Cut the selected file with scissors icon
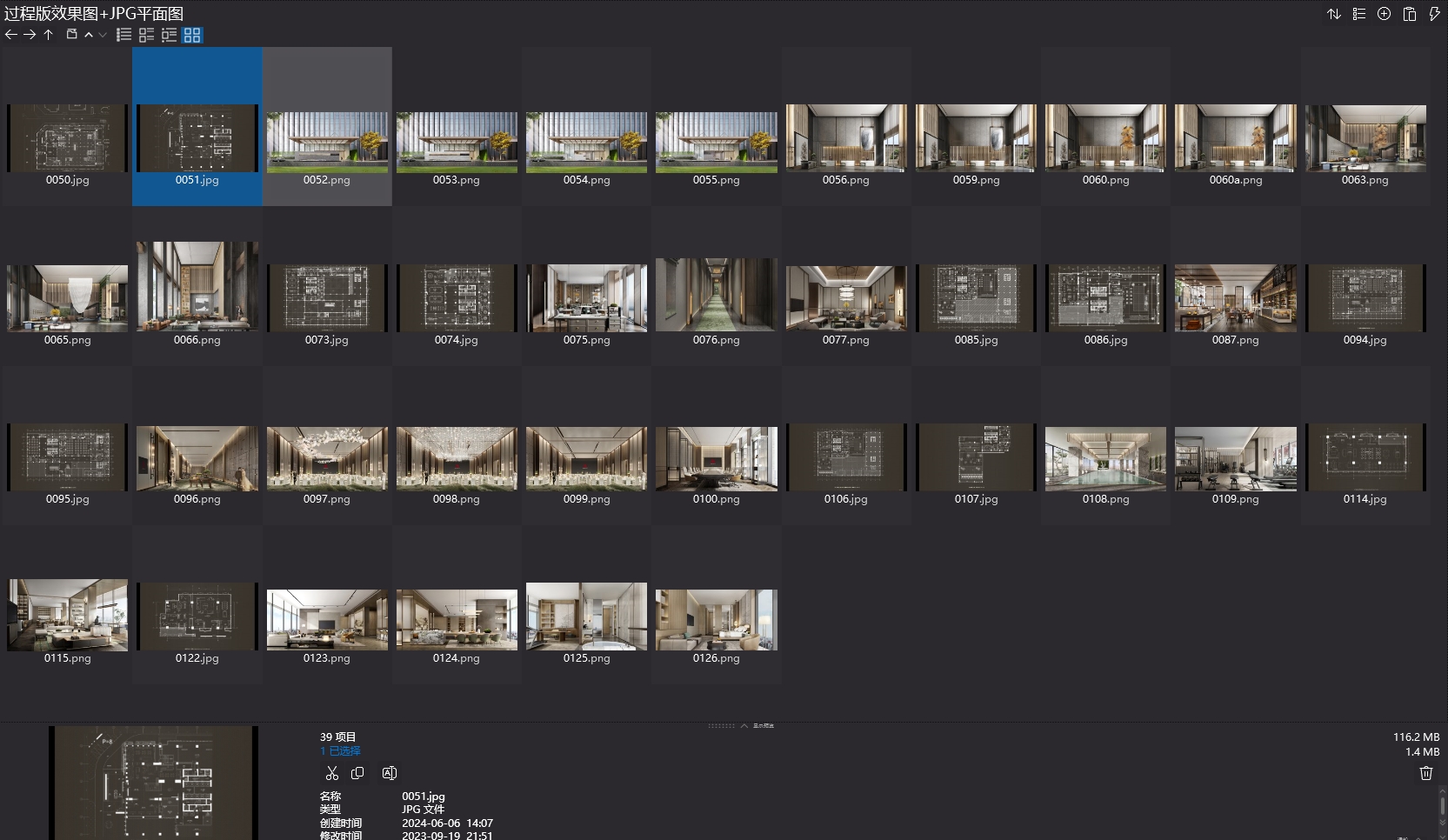 pyautogui.click(x=331, y=773)
